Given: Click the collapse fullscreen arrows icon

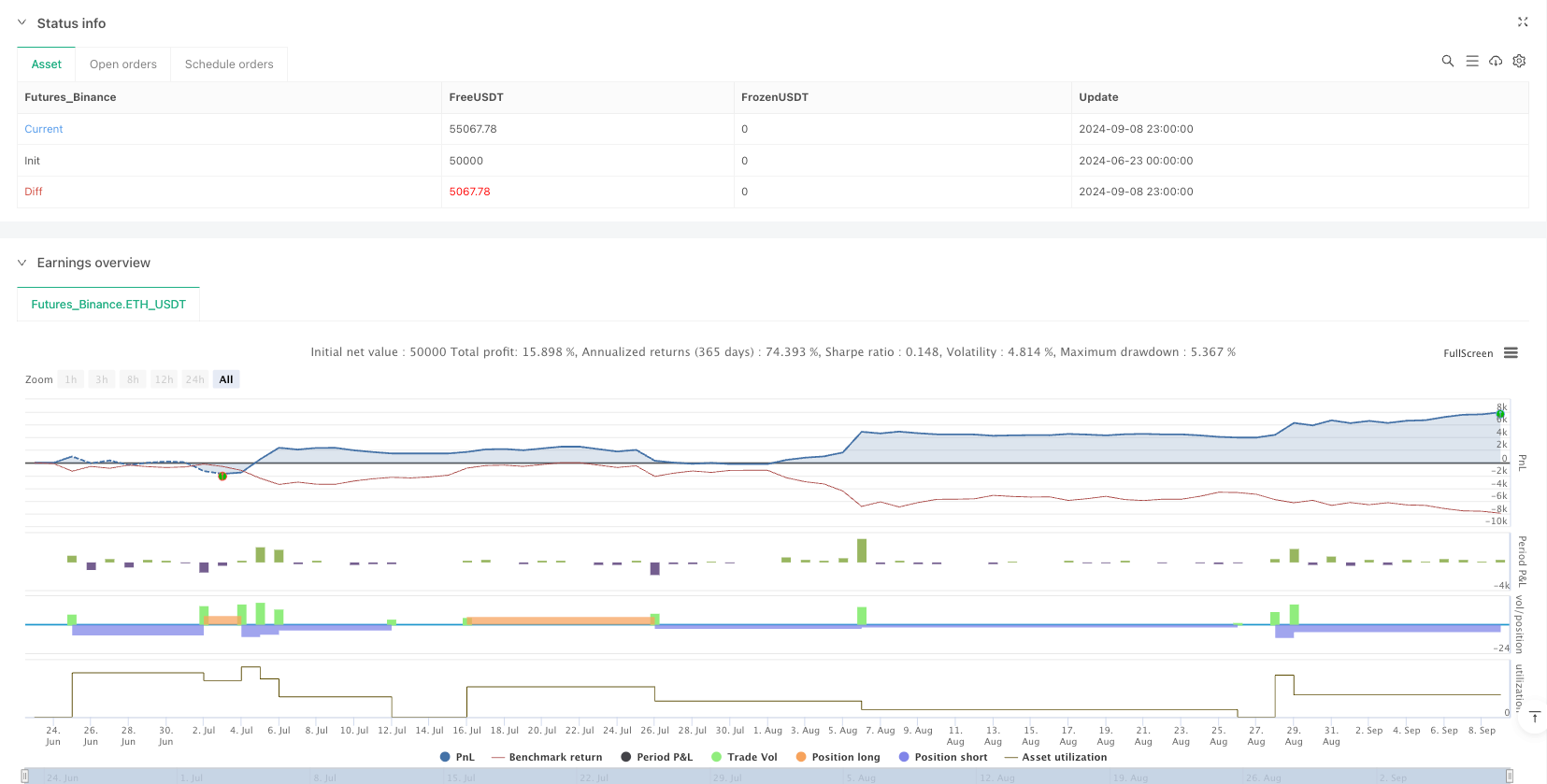Looking at the screenshot, I should pyautogui.click(x=1522, y=21).
